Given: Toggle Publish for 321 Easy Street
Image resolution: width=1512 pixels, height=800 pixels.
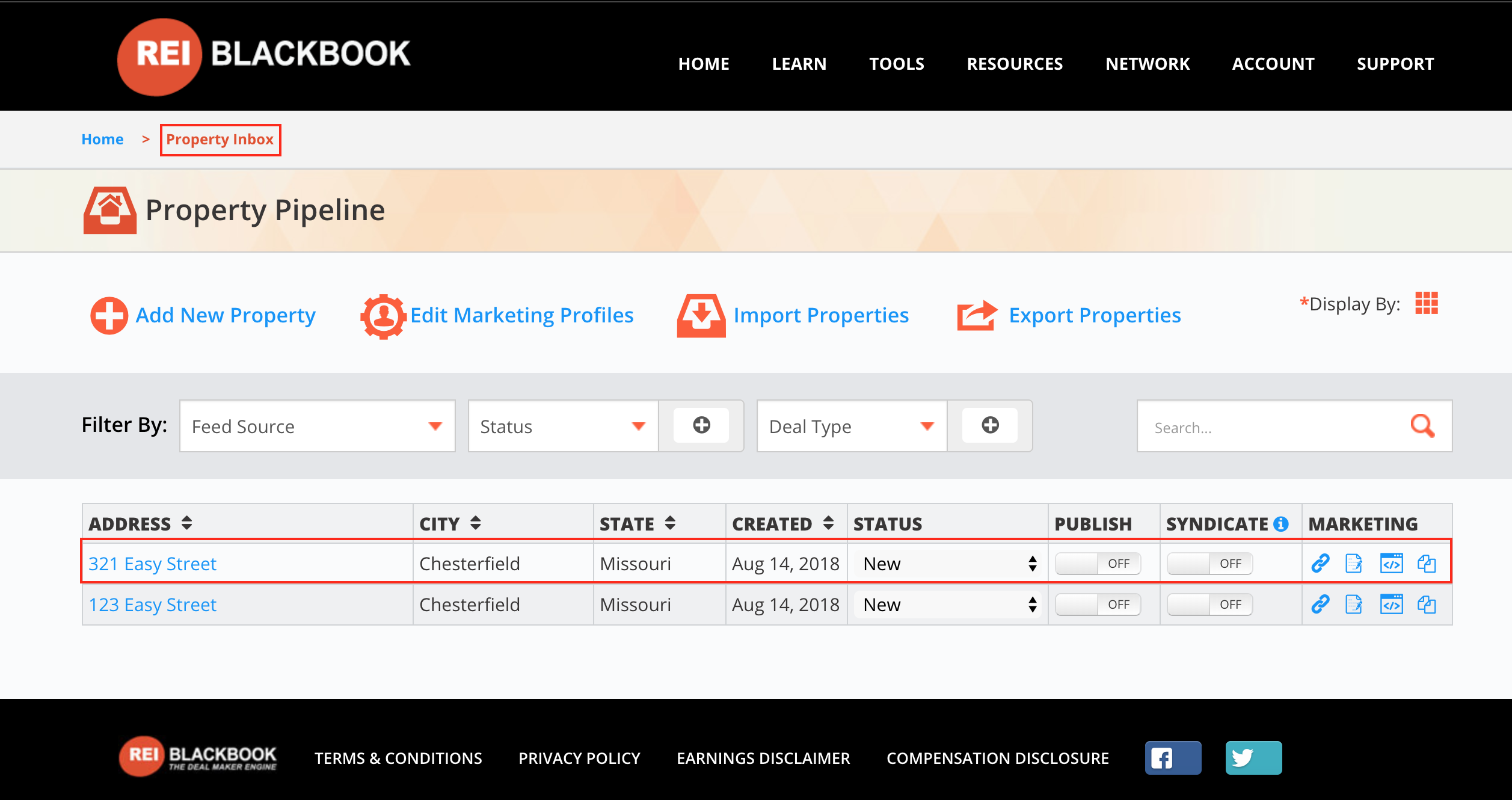Looking at the screenshot, I should (1098, 564).
